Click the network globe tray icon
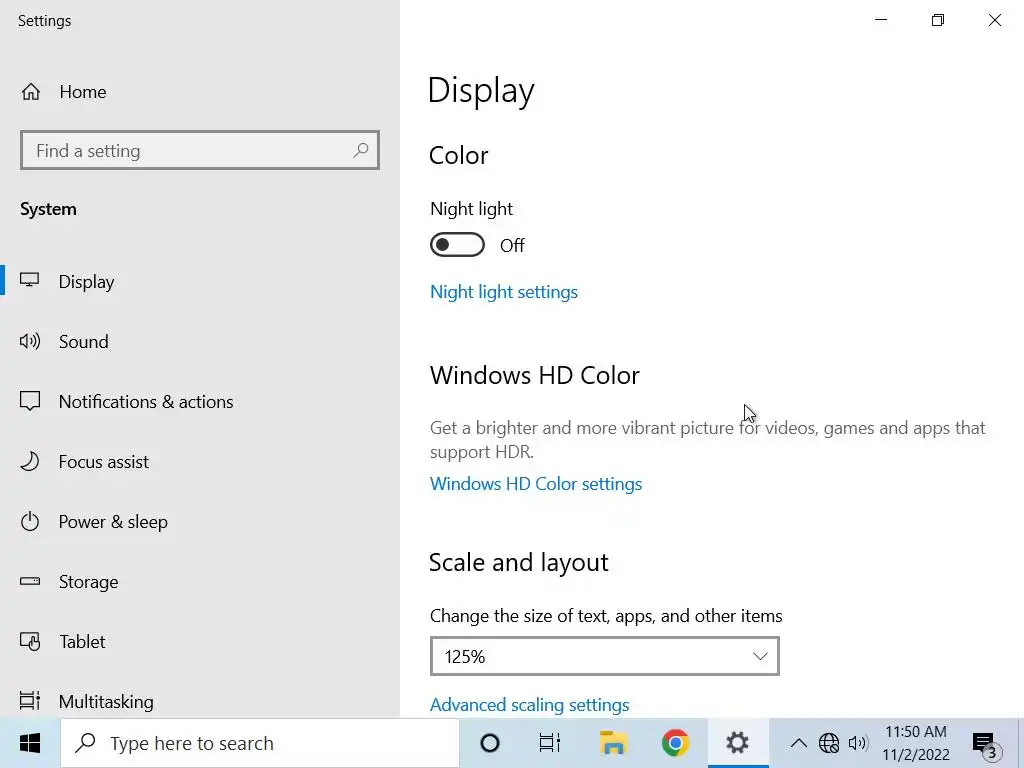Viewport: 1024px width, 768px height. (x=829, y=743)
